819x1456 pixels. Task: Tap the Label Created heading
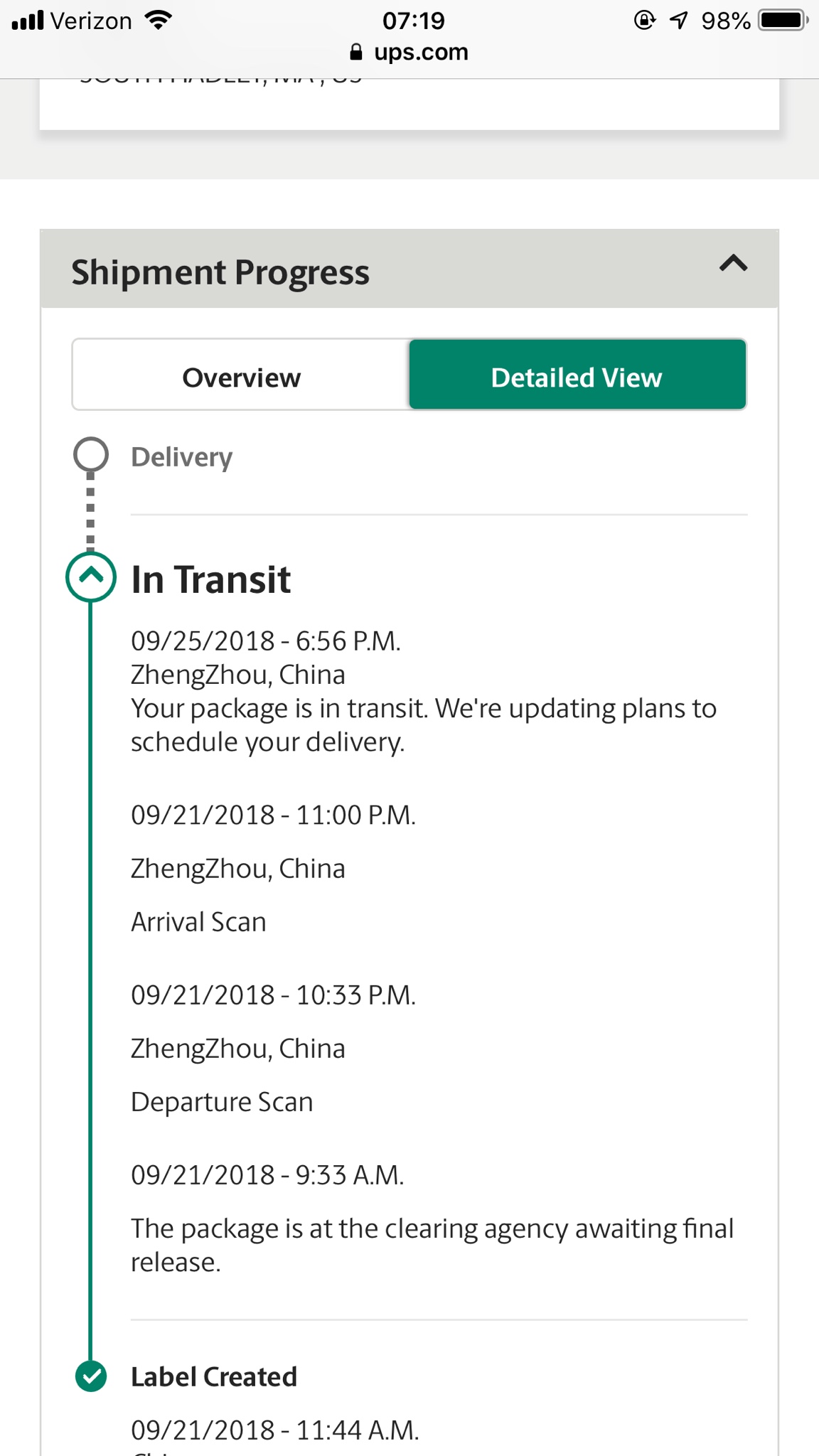214,1377
